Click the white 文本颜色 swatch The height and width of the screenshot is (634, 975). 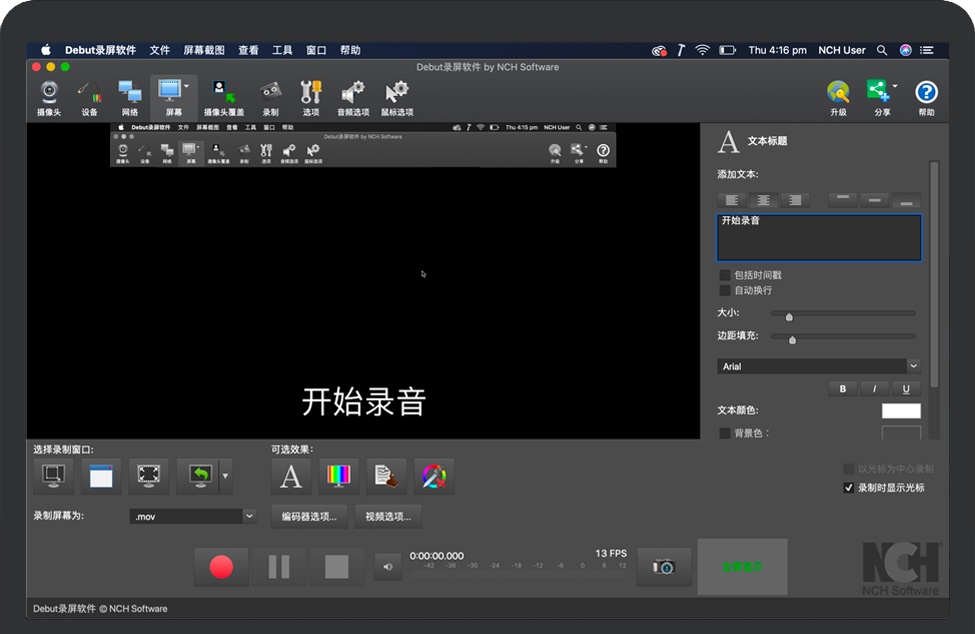(x=900, y=411)
